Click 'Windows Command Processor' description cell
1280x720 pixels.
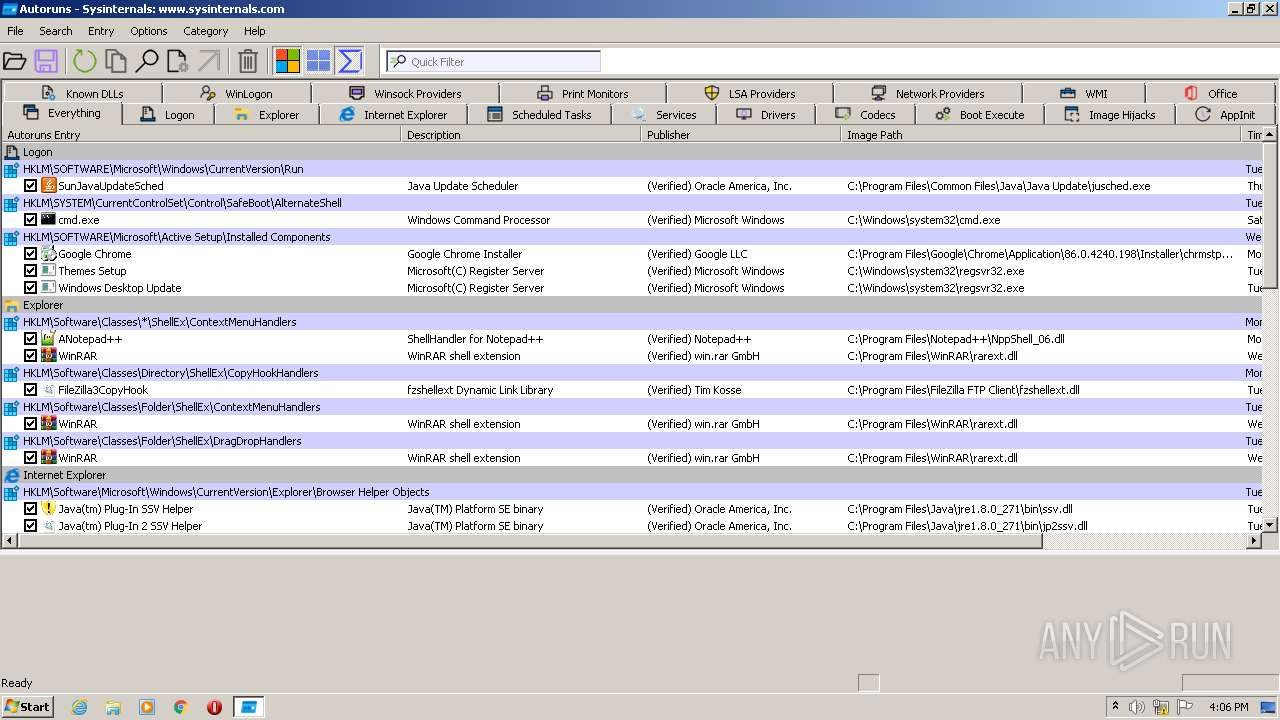(x=478, y=220)
